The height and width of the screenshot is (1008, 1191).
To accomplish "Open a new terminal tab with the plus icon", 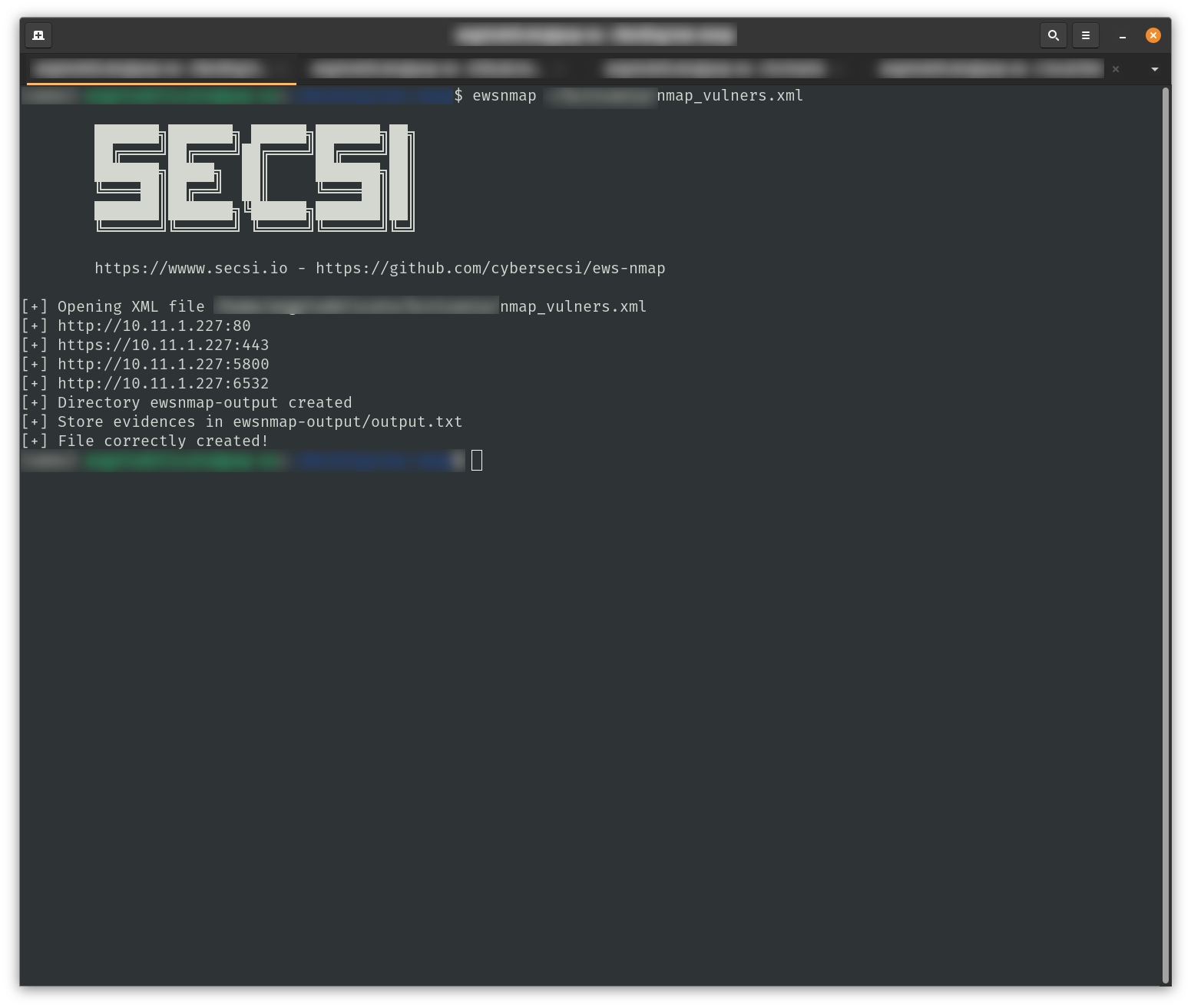I will [x=38, y=35].
